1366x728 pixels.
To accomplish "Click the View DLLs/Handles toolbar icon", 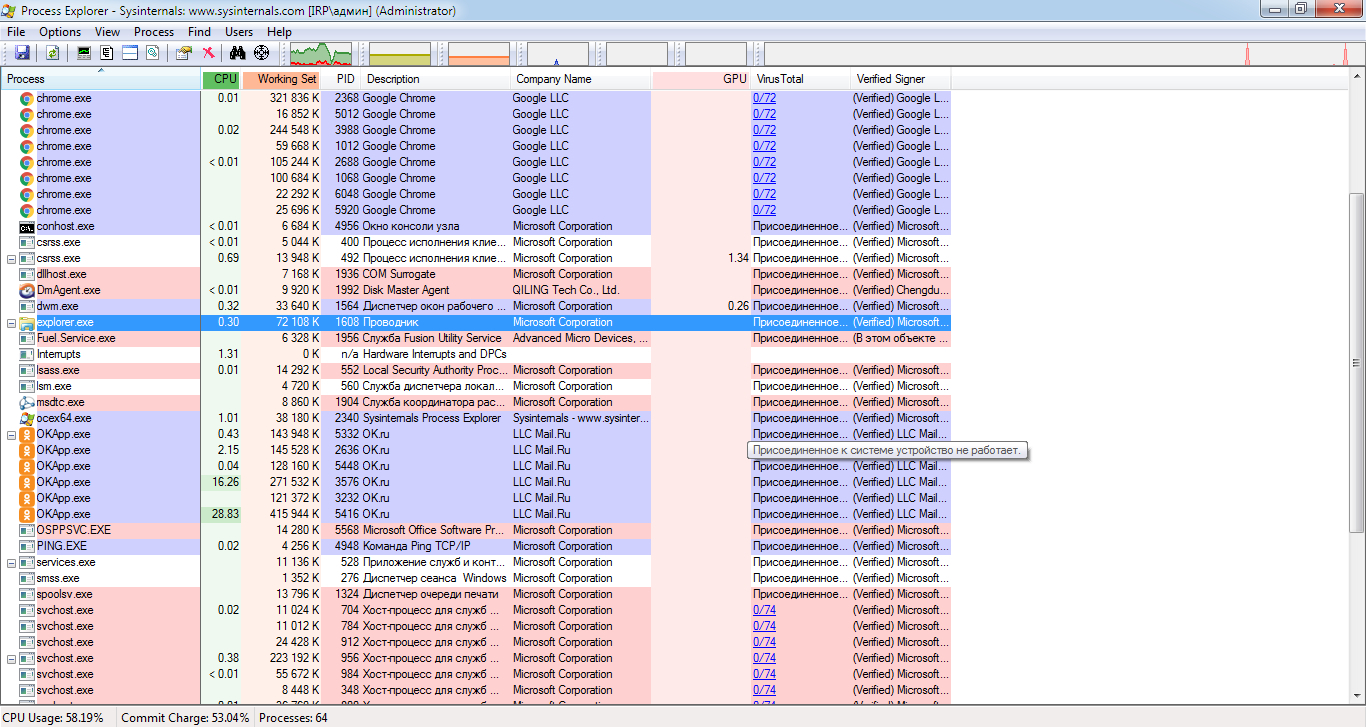I will tap(153, 53).
